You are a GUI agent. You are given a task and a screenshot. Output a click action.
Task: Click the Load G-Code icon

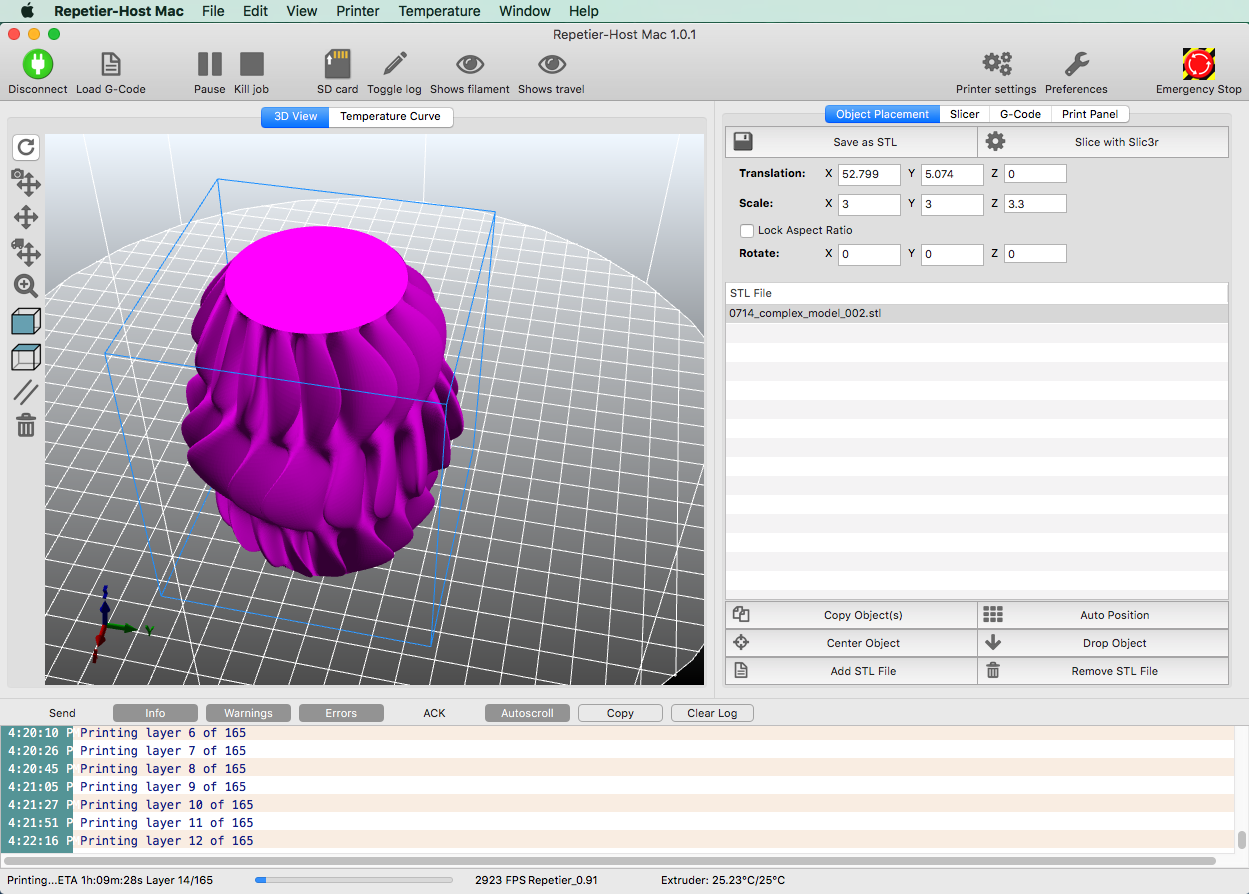pyautogui.click(x=111, y=65)
